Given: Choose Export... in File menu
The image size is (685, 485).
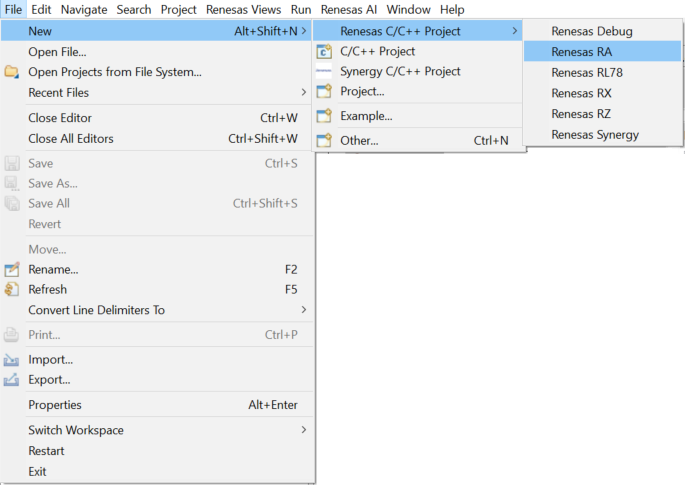Looking at the screenshot, I should (x=157, y=379).
